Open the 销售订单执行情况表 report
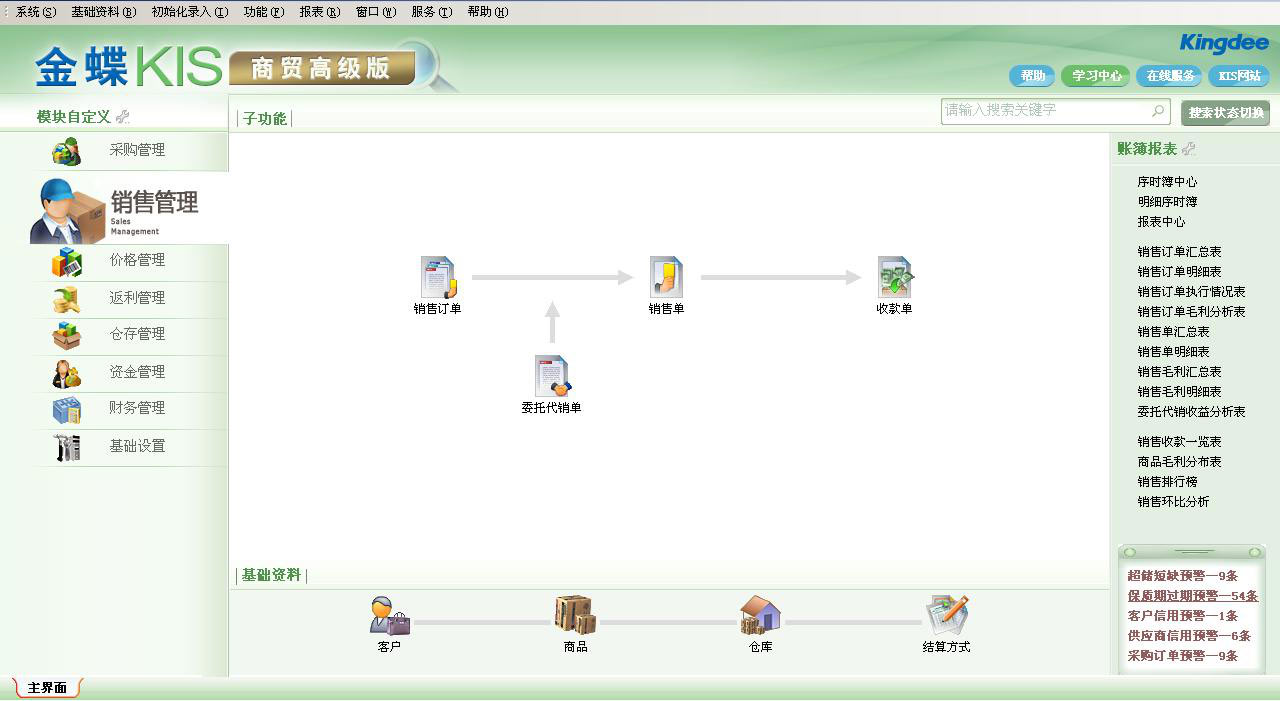This screenshot has width=1280, height=701. click(1191, 292)
